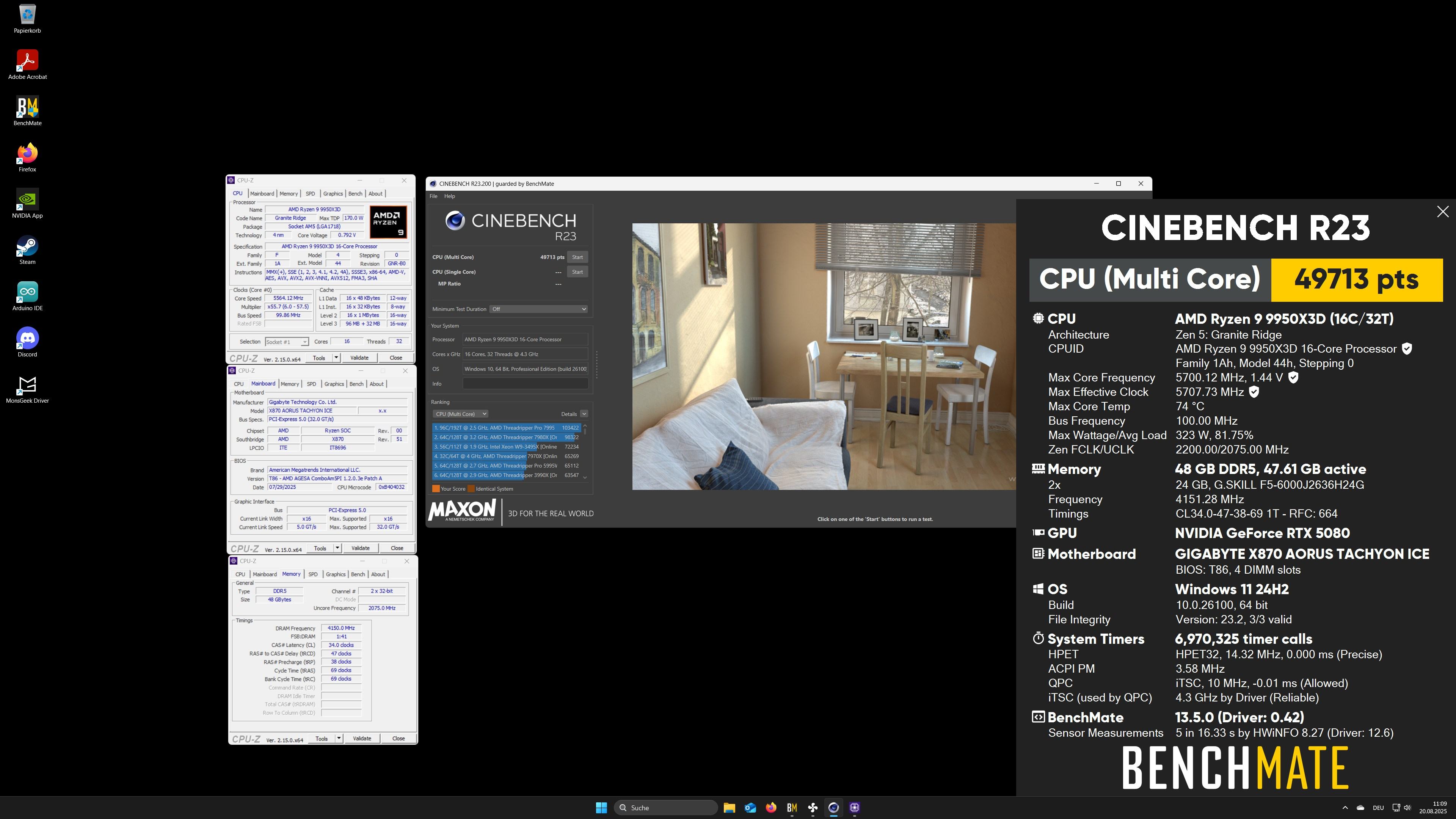This screenshot has height=819, width=1456.
Task: Click the CPU-Z icon in taskbar
Action: click(855, 808)
